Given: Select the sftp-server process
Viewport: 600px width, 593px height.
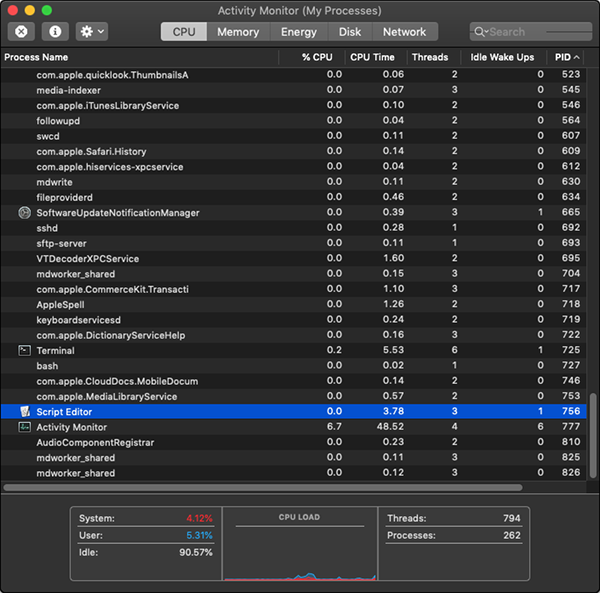Looking at the screenshot, I should (293, 243).
